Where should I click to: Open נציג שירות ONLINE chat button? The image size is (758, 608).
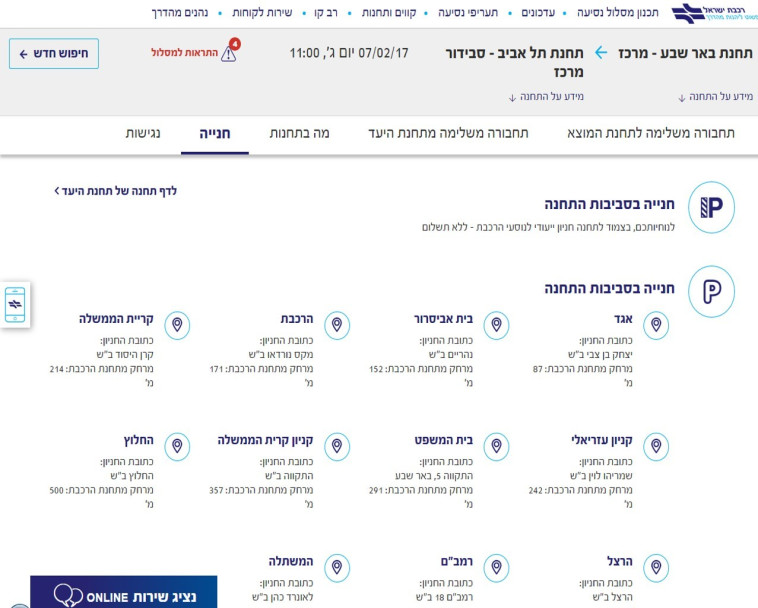124,592
